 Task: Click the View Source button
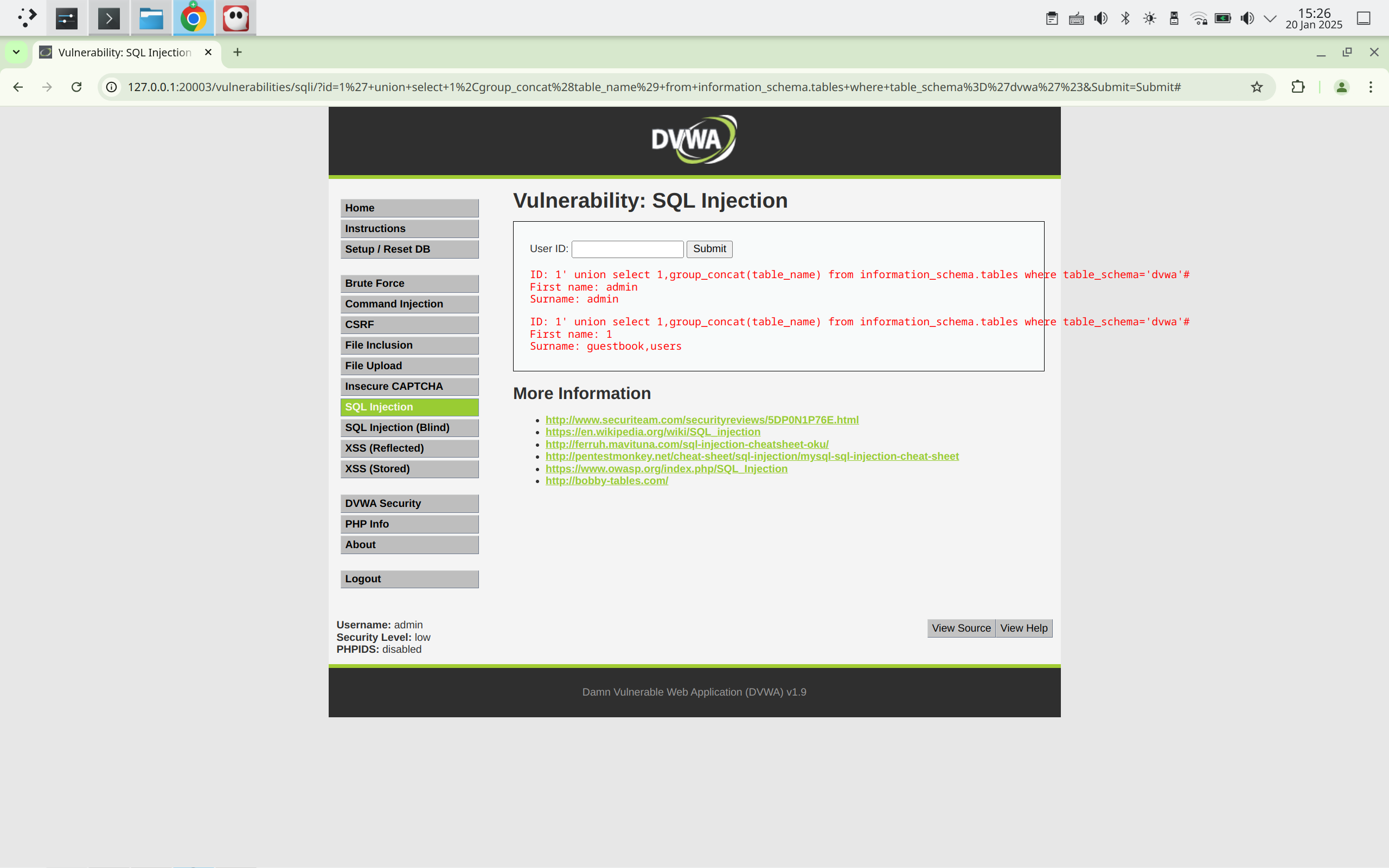point(961,628)
